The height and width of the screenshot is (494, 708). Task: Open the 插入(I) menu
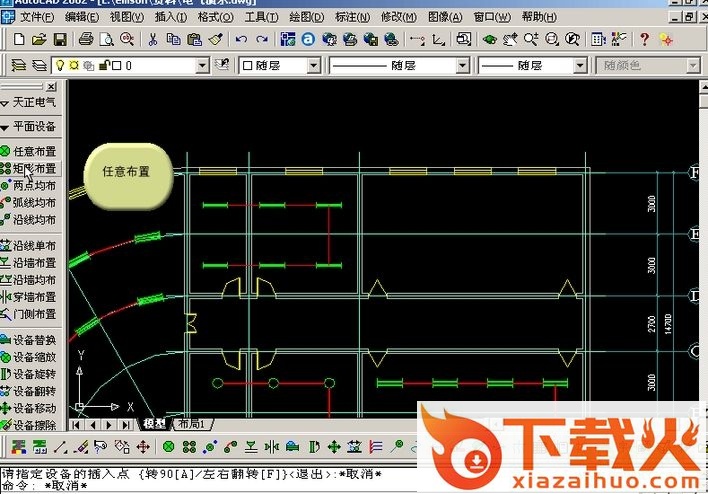171,17
